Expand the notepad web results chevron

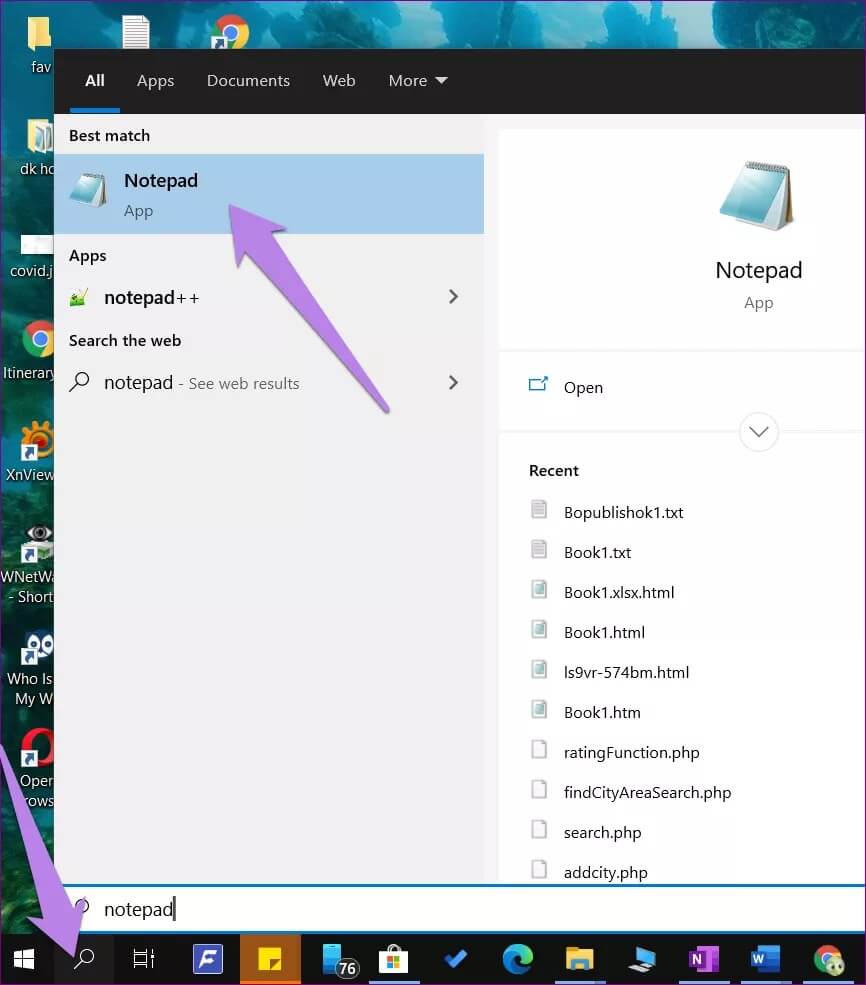click(453, 382)
